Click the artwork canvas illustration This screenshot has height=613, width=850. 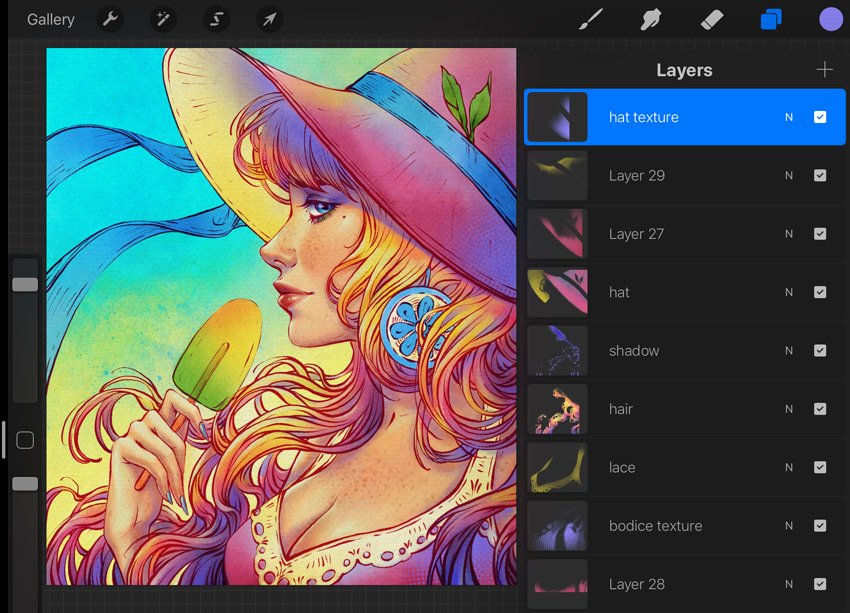281,317
